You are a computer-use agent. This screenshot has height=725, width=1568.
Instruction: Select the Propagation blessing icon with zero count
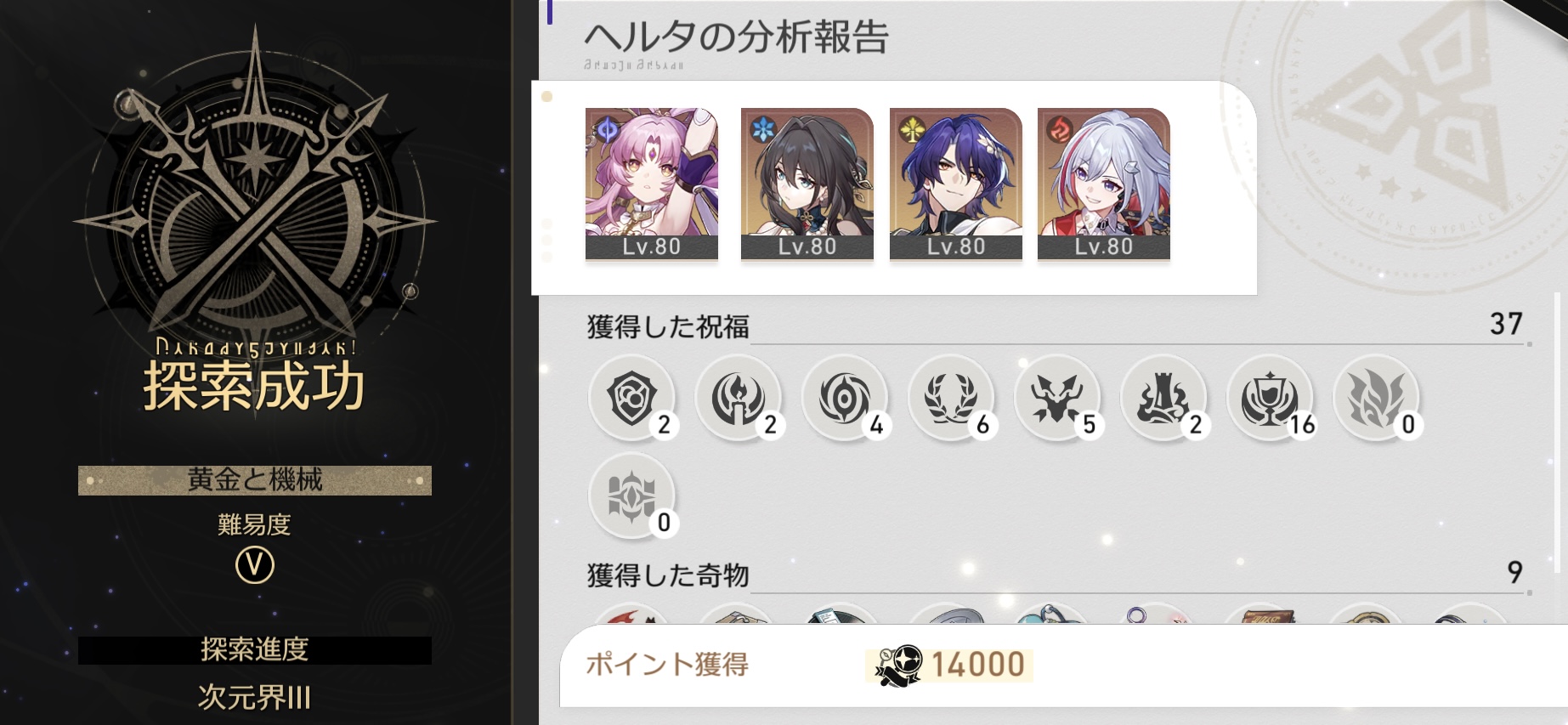(1375, 397)
